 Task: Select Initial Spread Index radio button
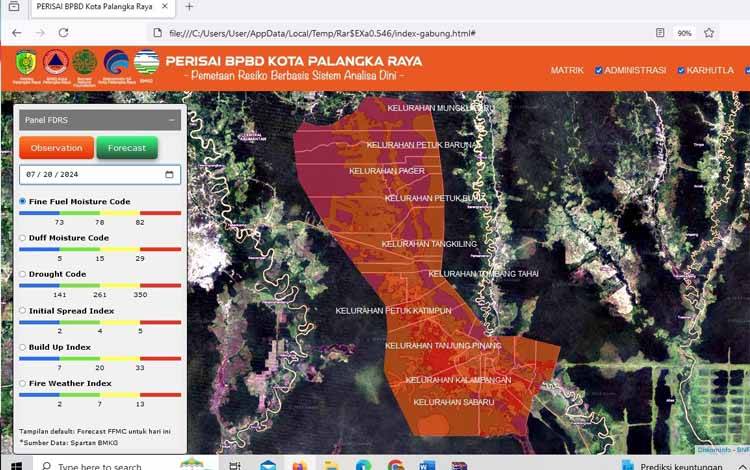point(22,310)
